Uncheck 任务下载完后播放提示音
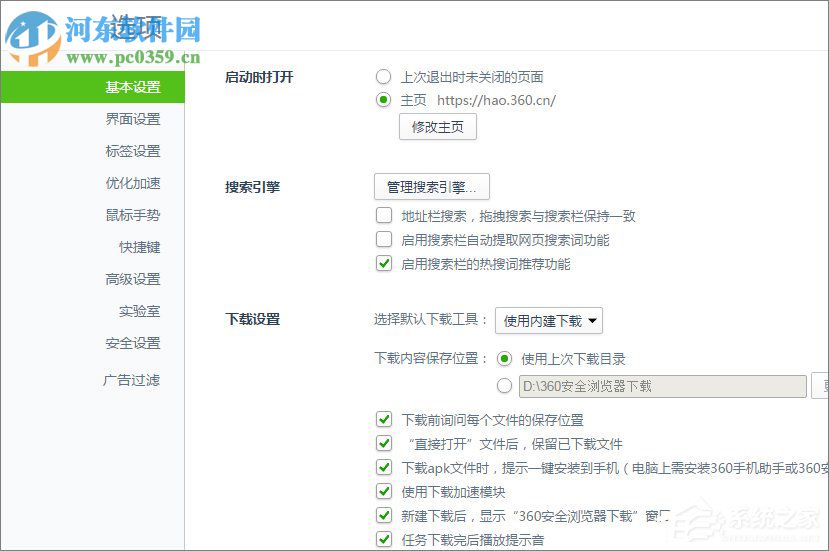This screenshot has width=829, height=551. [384, 539]
